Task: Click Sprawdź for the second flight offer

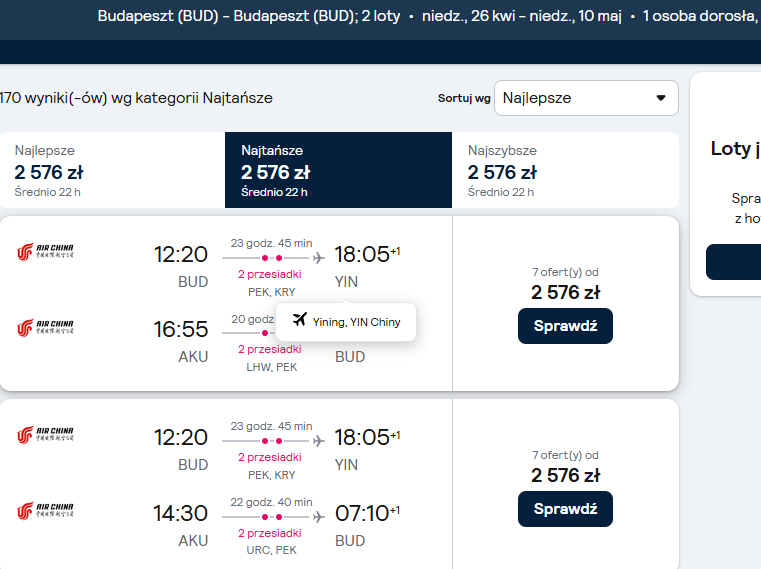Action: click(565, 509)
